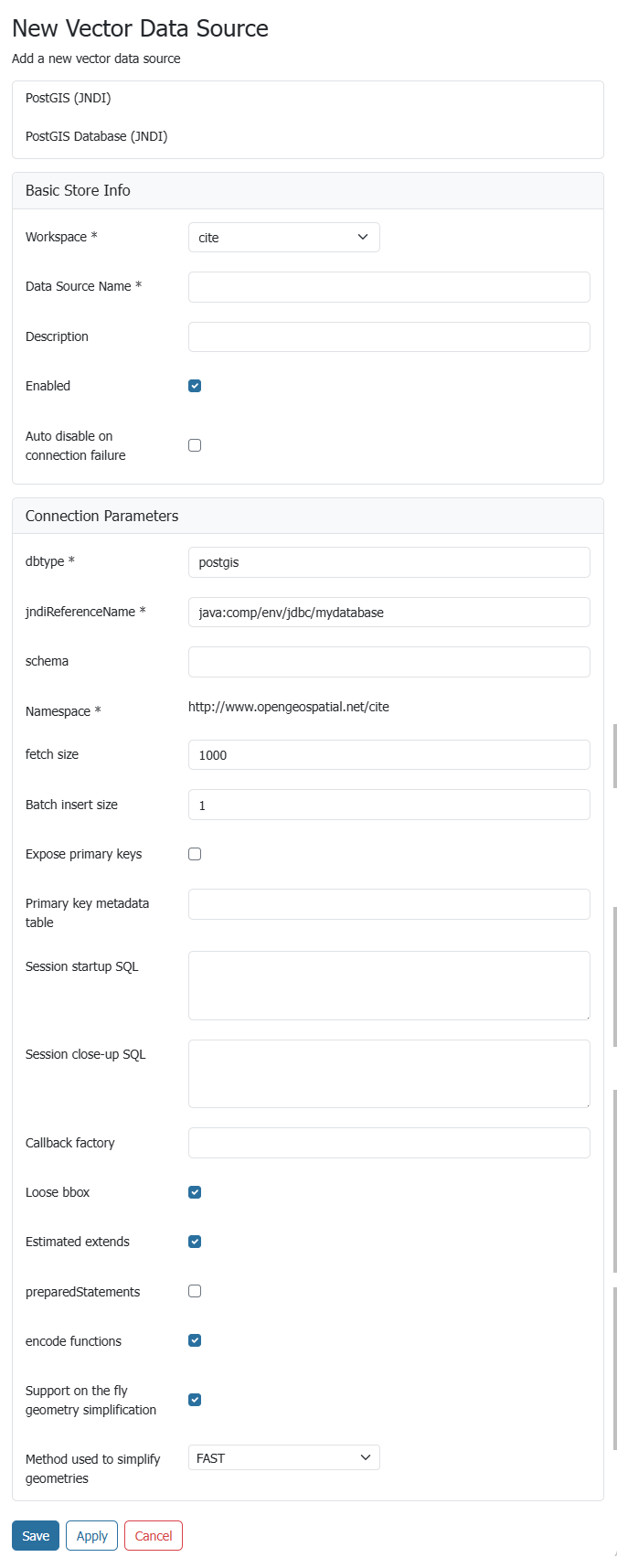This screenshot has height=1568, width=617.
Task: Uncheck encode functions option
Action: [x=195, y=1340]
